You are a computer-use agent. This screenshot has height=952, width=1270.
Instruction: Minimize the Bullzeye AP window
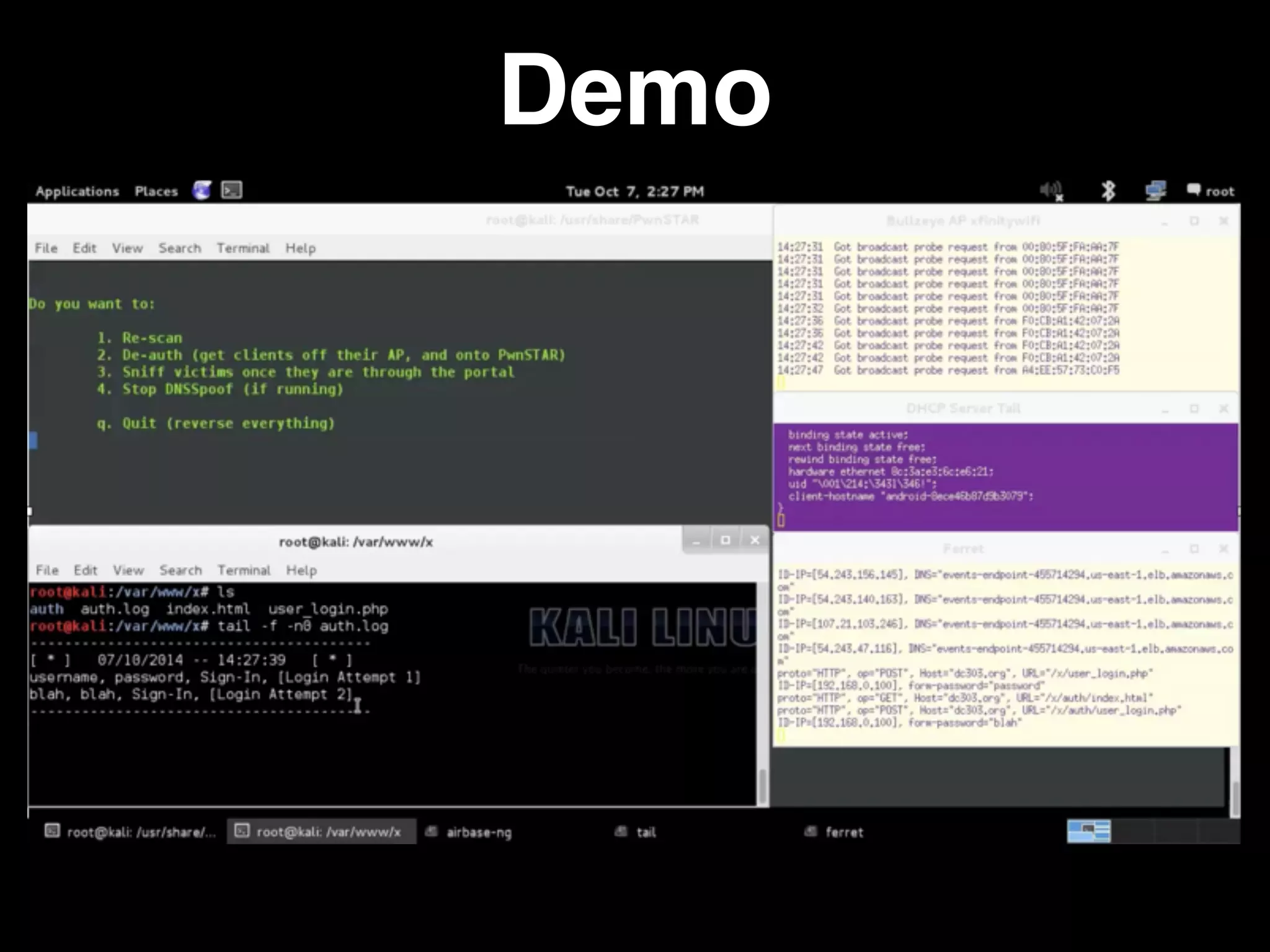(1165, 221)
